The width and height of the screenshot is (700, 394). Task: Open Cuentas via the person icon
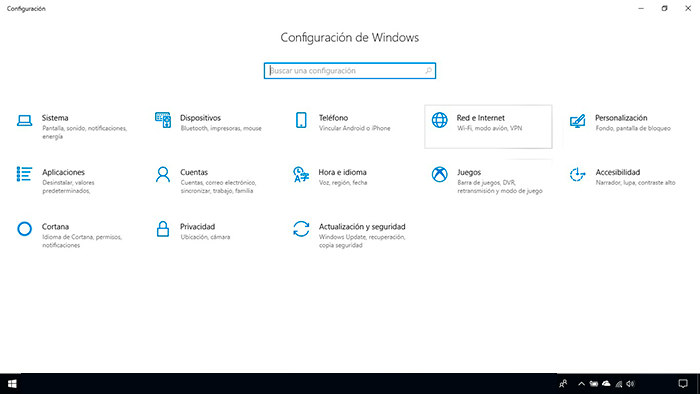click(163, 174)
